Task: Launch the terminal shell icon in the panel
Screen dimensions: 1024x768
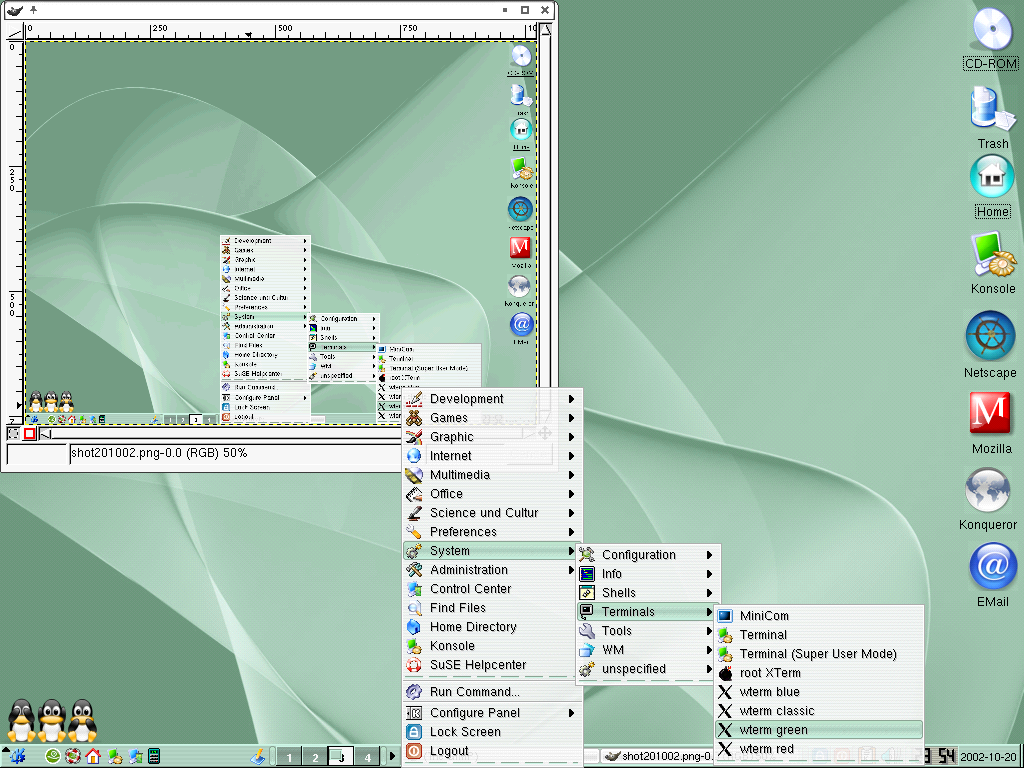Action: [114, 757]
